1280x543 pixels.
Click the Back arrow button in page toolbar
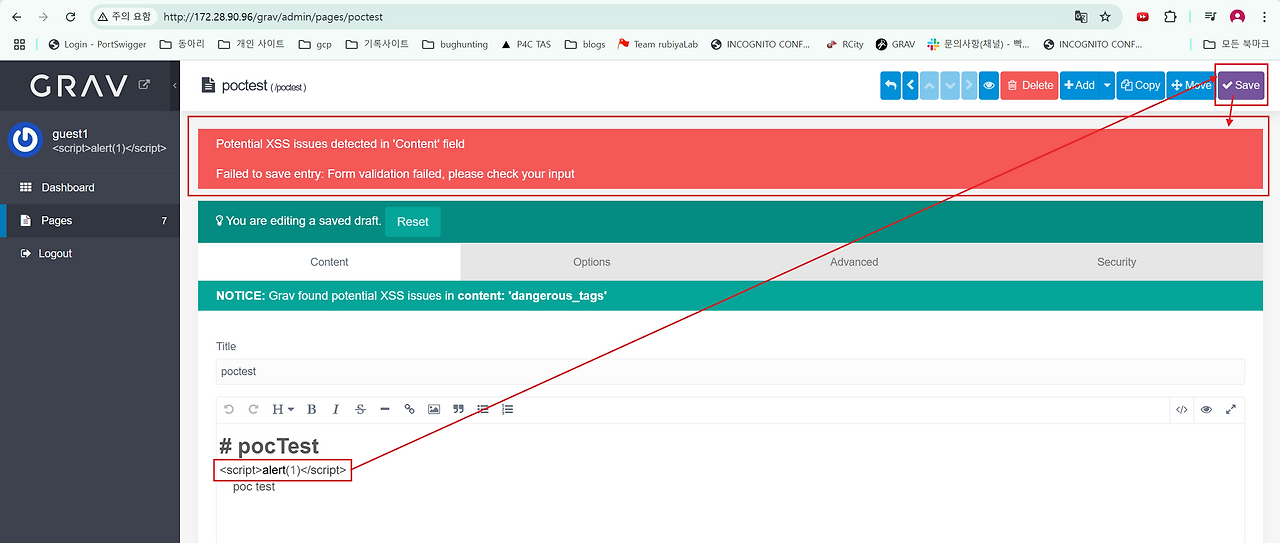(890, 85)
